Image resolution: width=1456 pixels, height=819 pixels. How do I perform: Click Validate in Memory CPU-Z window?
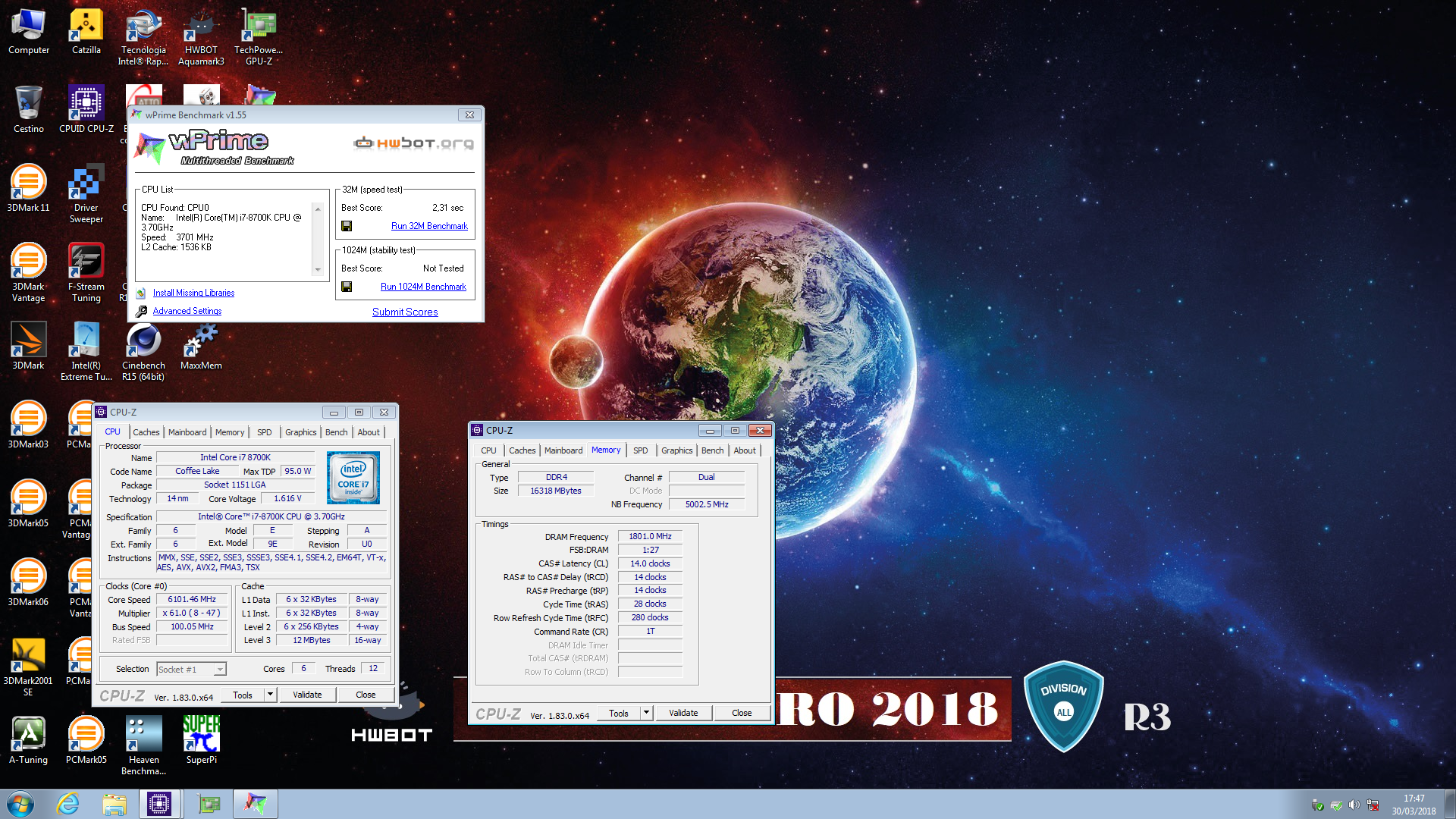pyautogui.click(x=683, y=713)
